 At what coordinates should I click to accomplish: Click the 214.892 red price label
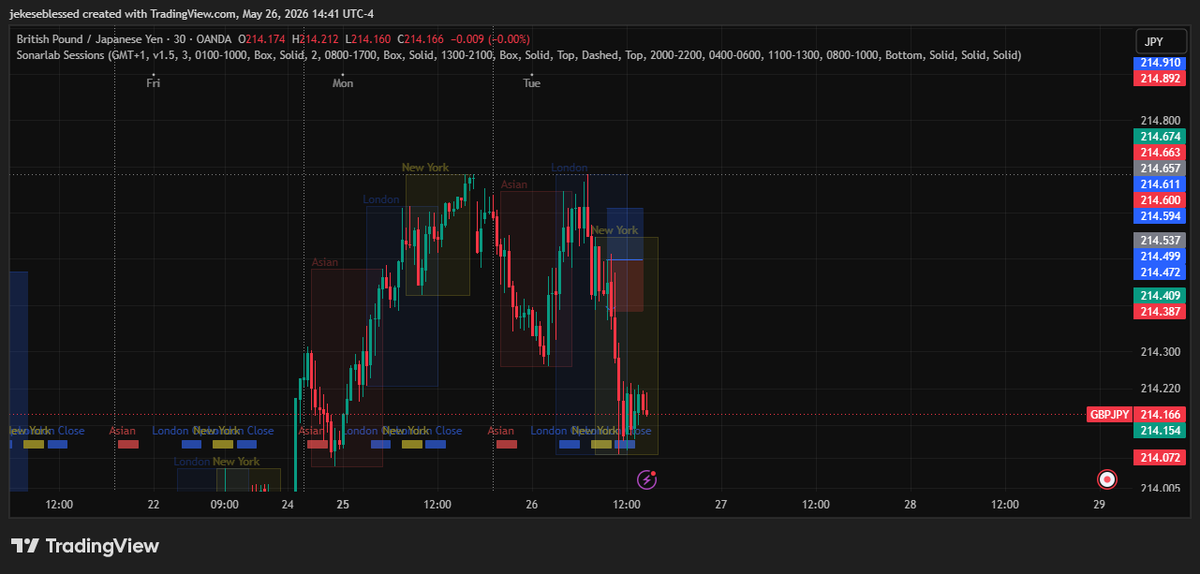point(1160,79)
